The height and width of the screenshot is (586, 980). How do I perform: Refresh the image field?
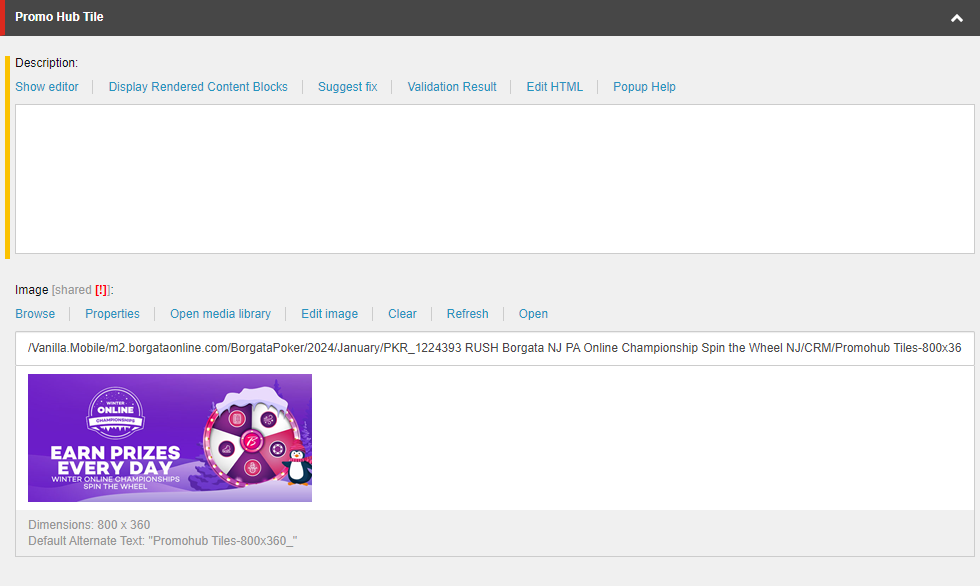click(468, 314)
